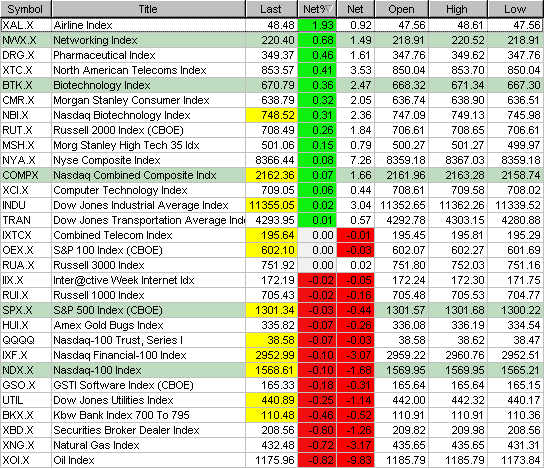Click the Open column header

point(401,9)
